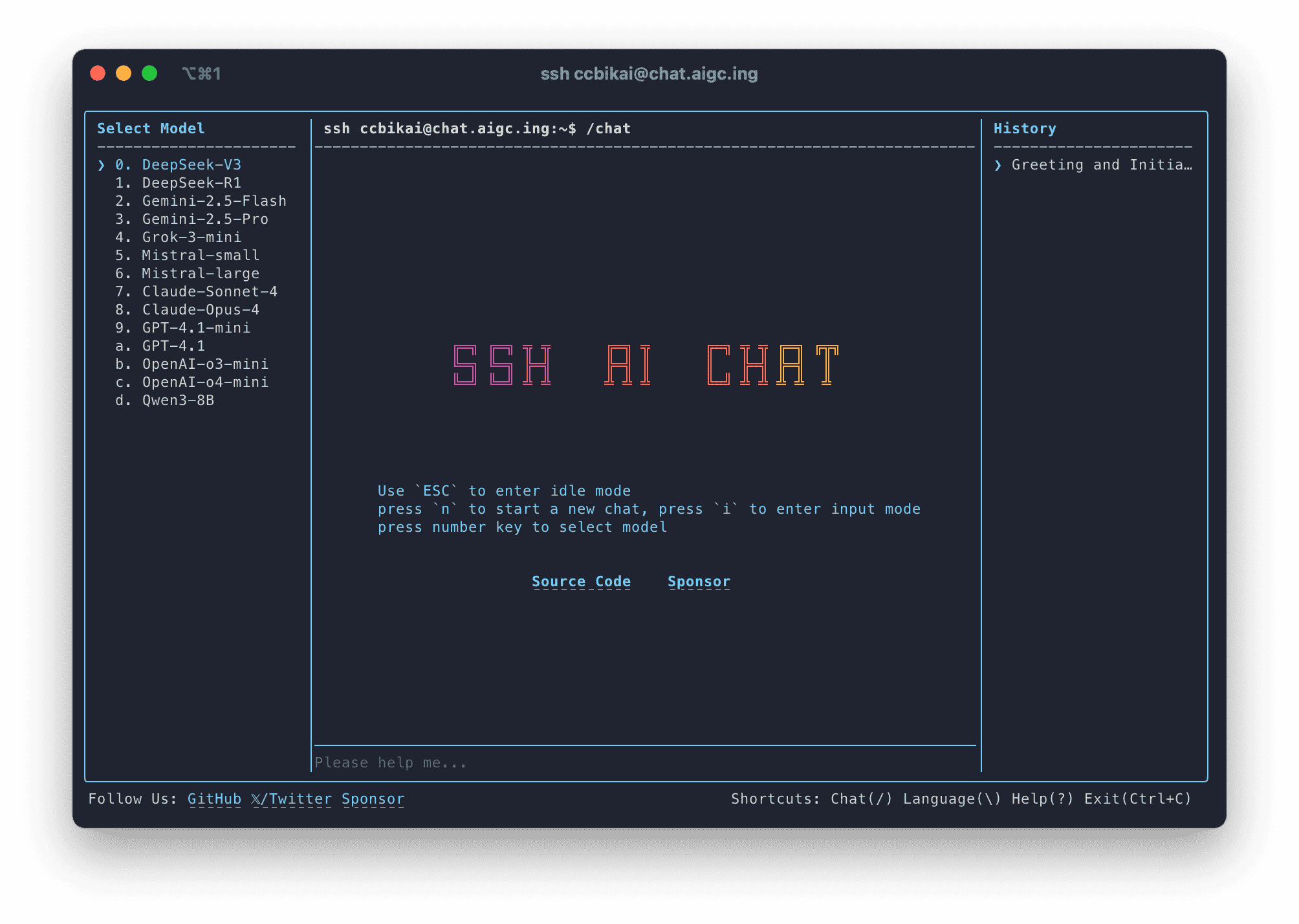This screenshot has width=1299, height=924.
Task: Trigger the Chat(/) shortcut label
Action: click(x=863, y=798)
